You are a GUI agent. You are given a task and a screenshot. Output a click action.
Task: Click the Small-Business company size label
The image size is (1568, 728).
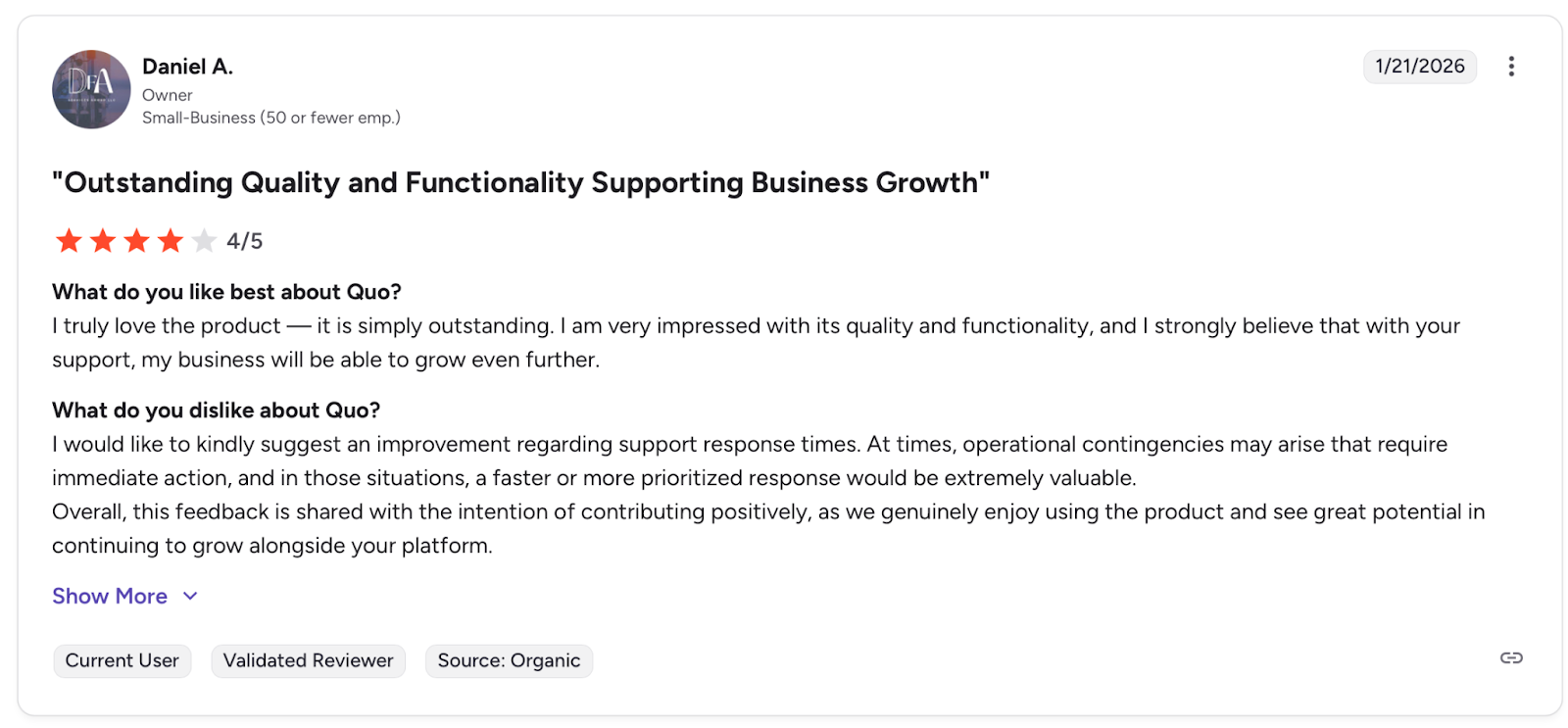tap(270, 118)
